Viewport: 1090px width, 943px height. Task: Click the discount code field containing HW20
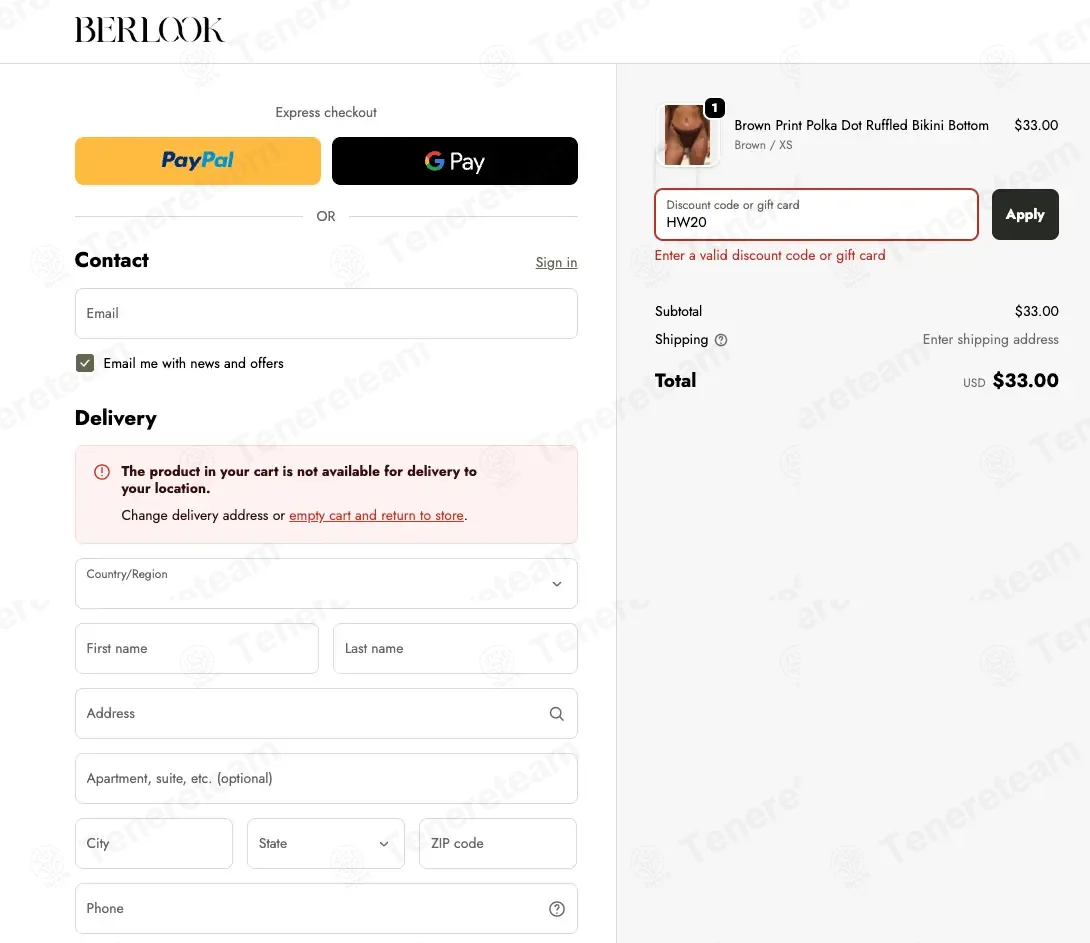click(816, 214)
